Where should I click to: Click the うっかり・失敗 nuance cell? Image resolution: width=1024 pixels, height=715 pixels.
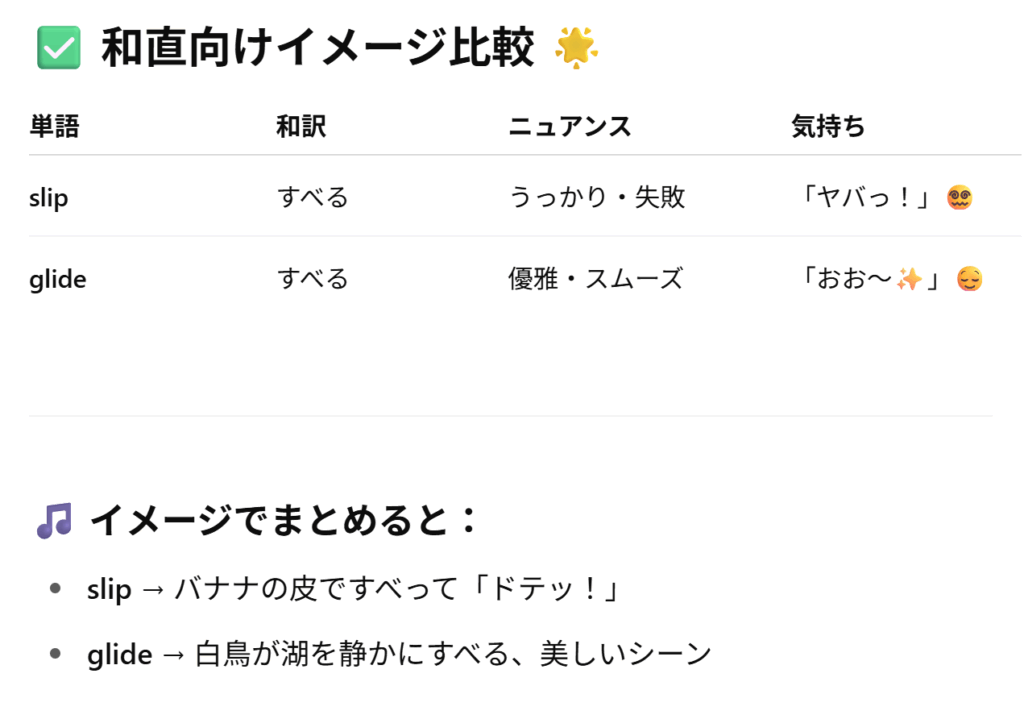click(x=597, y=197)
